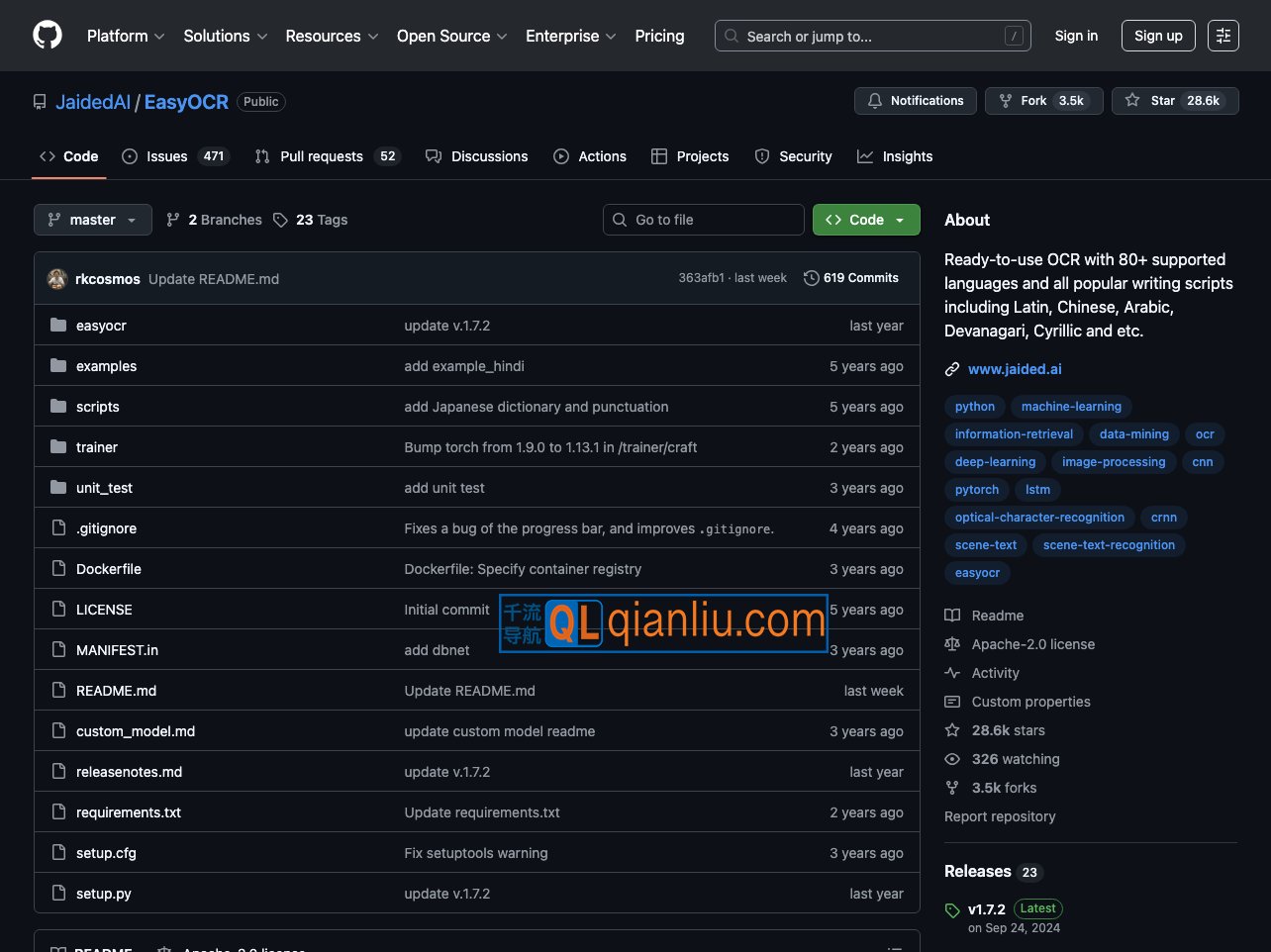
Task: Click the Fork repository icon
Action: point(1006,101)
